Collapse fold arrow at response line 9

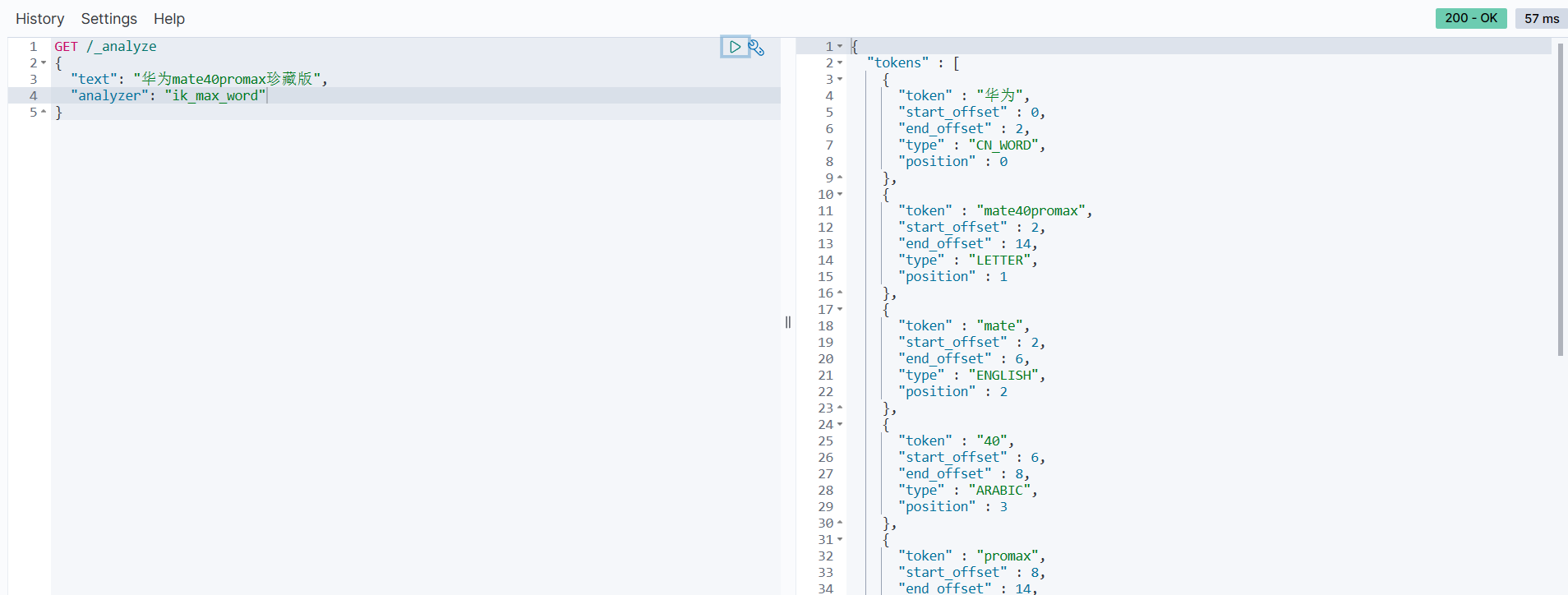click(x=840, y=178)
